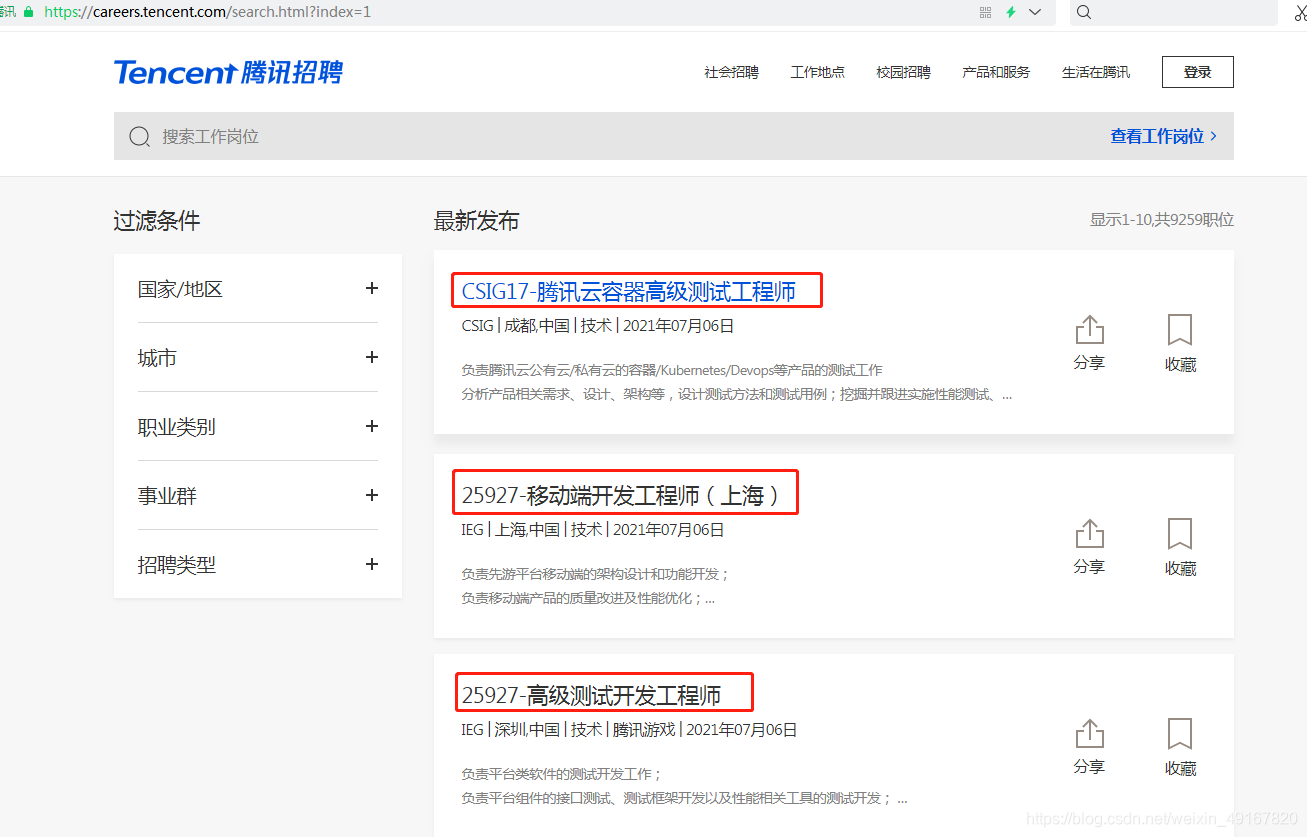This screenshot has width=1307, height=837.
Task: Open the 产品和服务 menu
Action: pyautogui.click(x=996, y=72)
